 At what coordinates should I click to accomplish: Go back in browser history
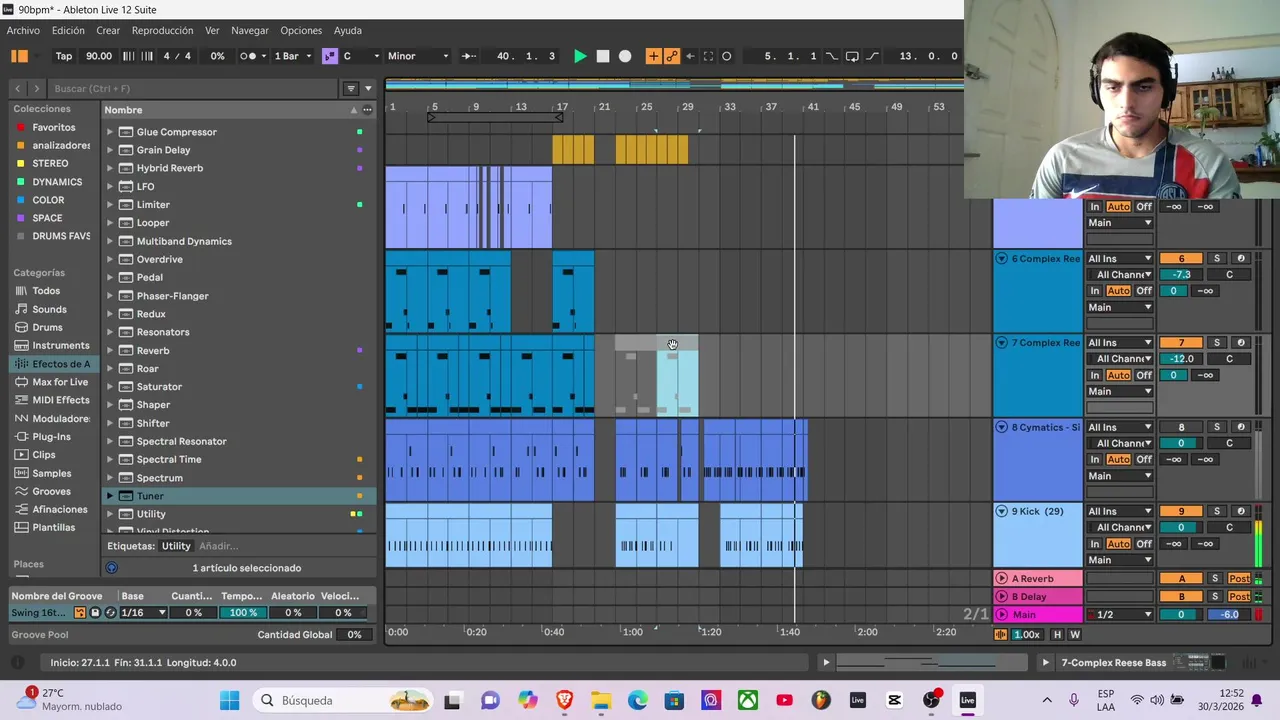click(x=17, y=88)
